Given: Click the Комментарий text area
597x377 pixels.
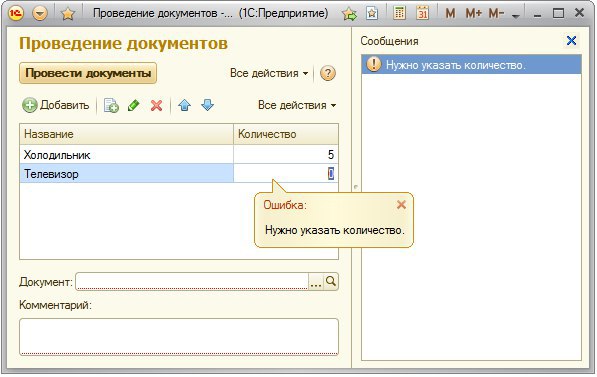Looking at the screenshot, I should (179, 337).
